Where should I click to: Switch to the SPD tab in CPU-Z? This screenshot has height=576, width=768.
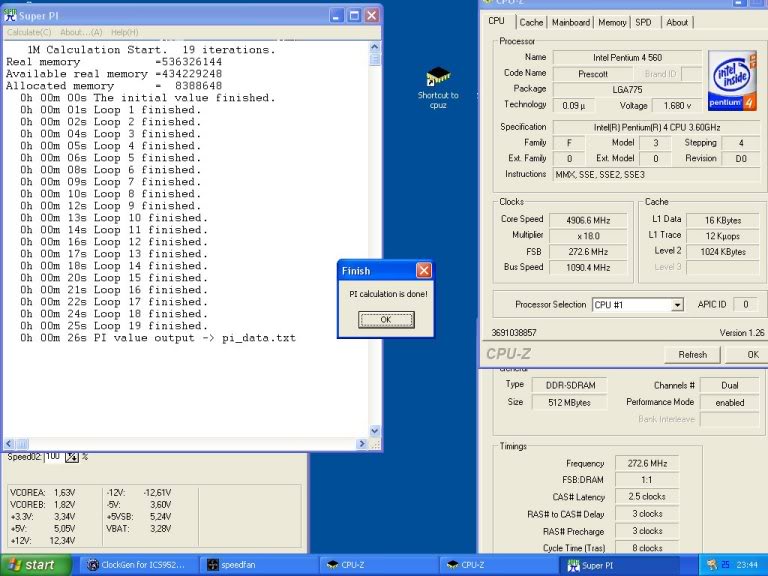(643, 23)
